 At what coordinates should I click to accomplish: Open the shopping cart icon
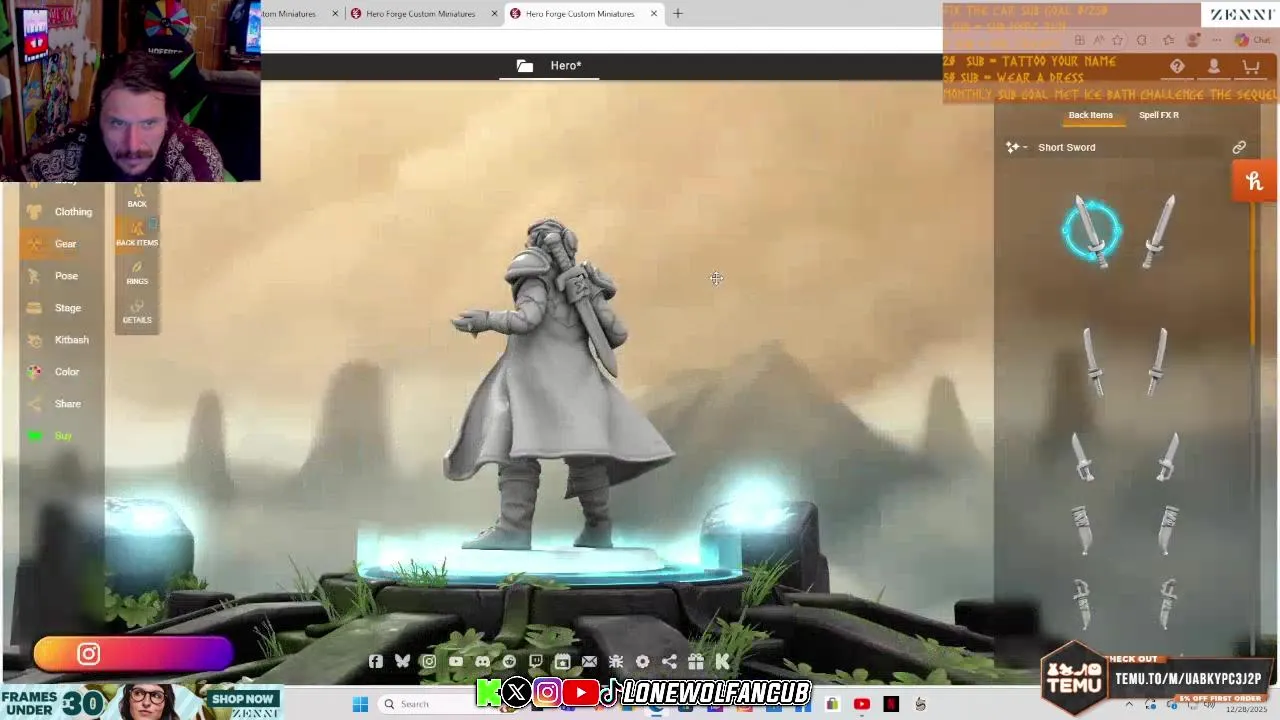point(1250,66)
